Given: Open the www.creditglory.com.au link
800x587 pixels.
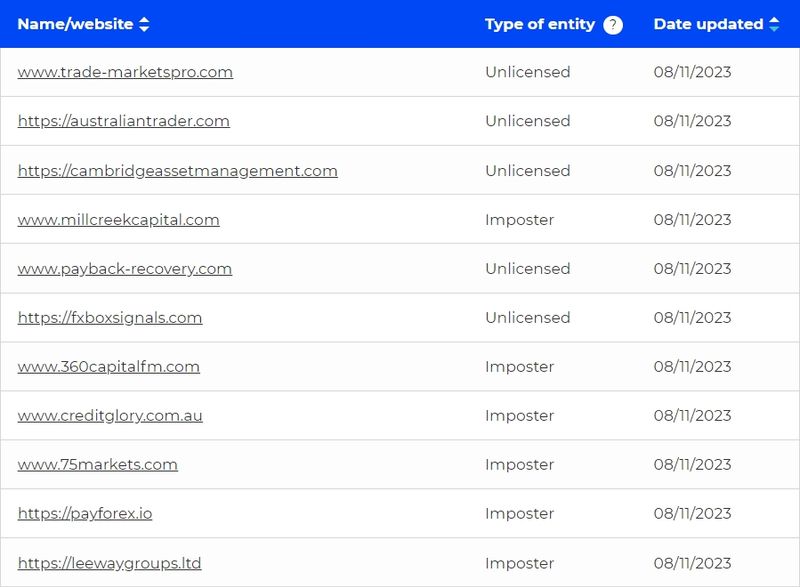Looking at the screenshot, I should [110, 416].
